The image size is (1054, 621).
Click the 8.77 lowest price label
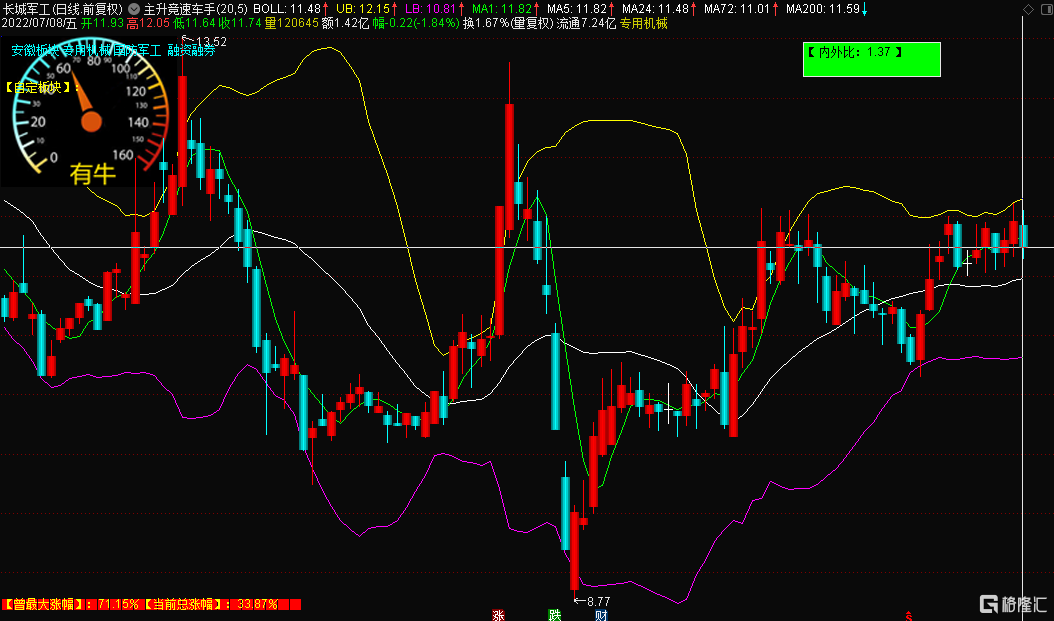point(598,602)
